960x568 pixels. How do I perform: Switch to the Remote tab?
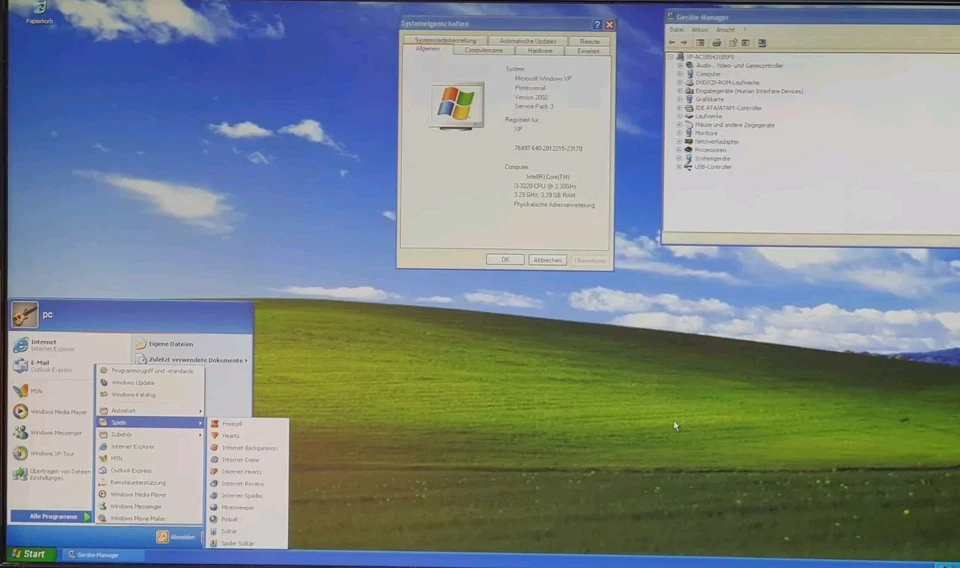pyautogui.click(x=590, y=42)
